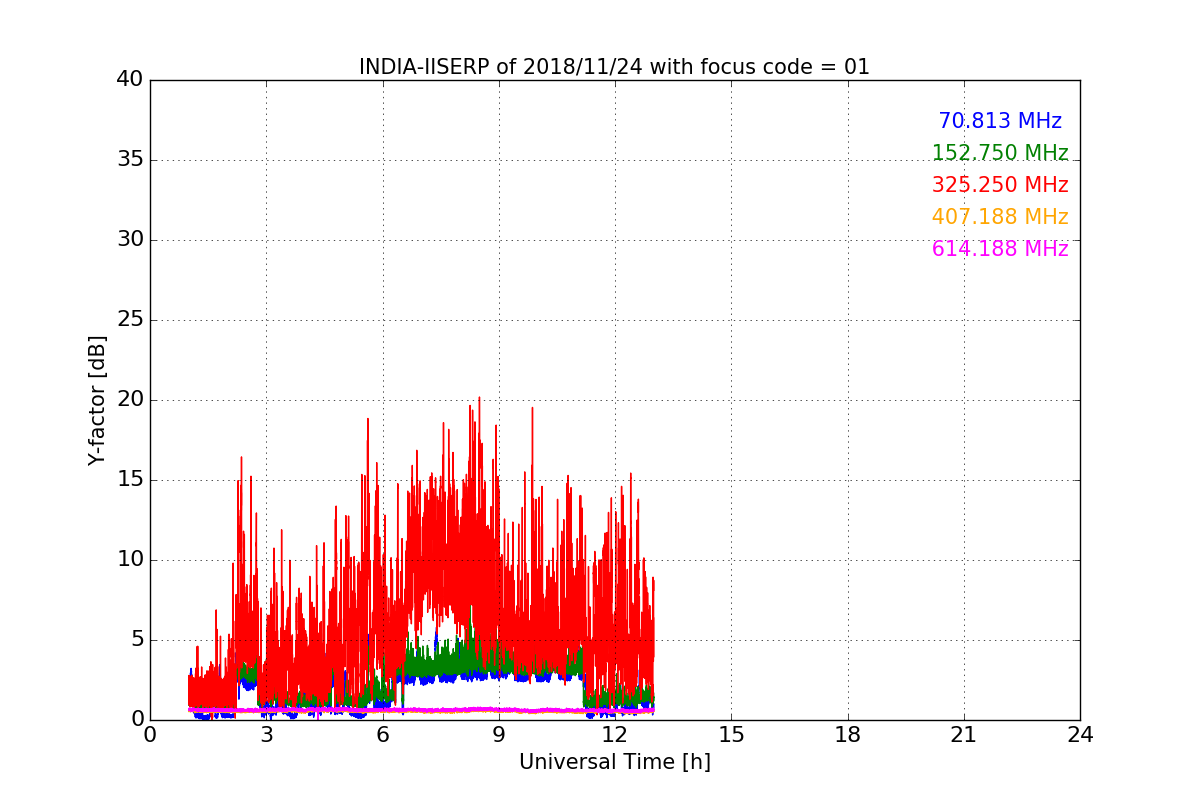Click the x-axis tick label 15
The image size is (1200, 800).
coord(731,734)
